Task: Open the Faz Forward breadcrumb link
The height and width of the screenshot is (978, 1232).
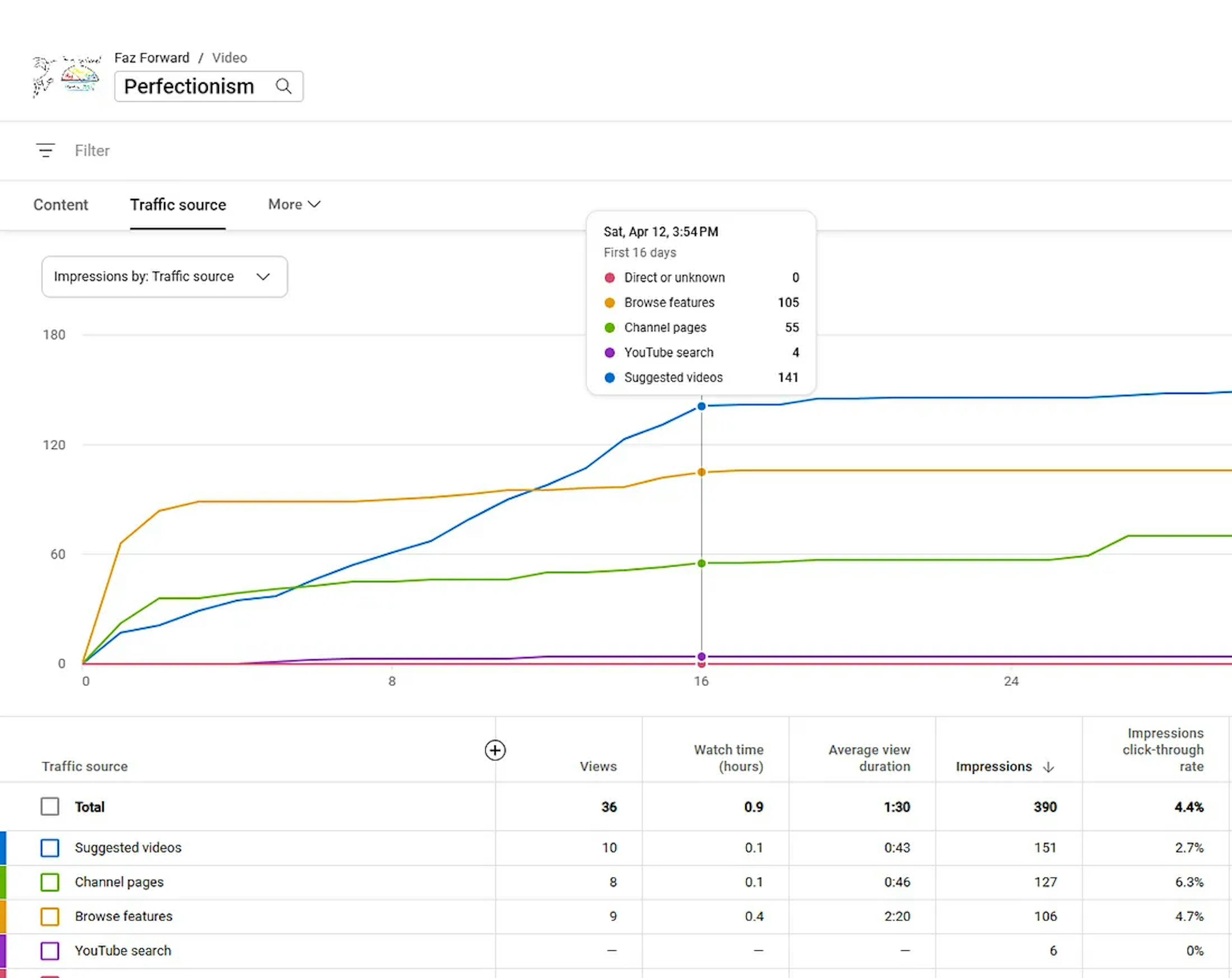Action: (151, 58)
